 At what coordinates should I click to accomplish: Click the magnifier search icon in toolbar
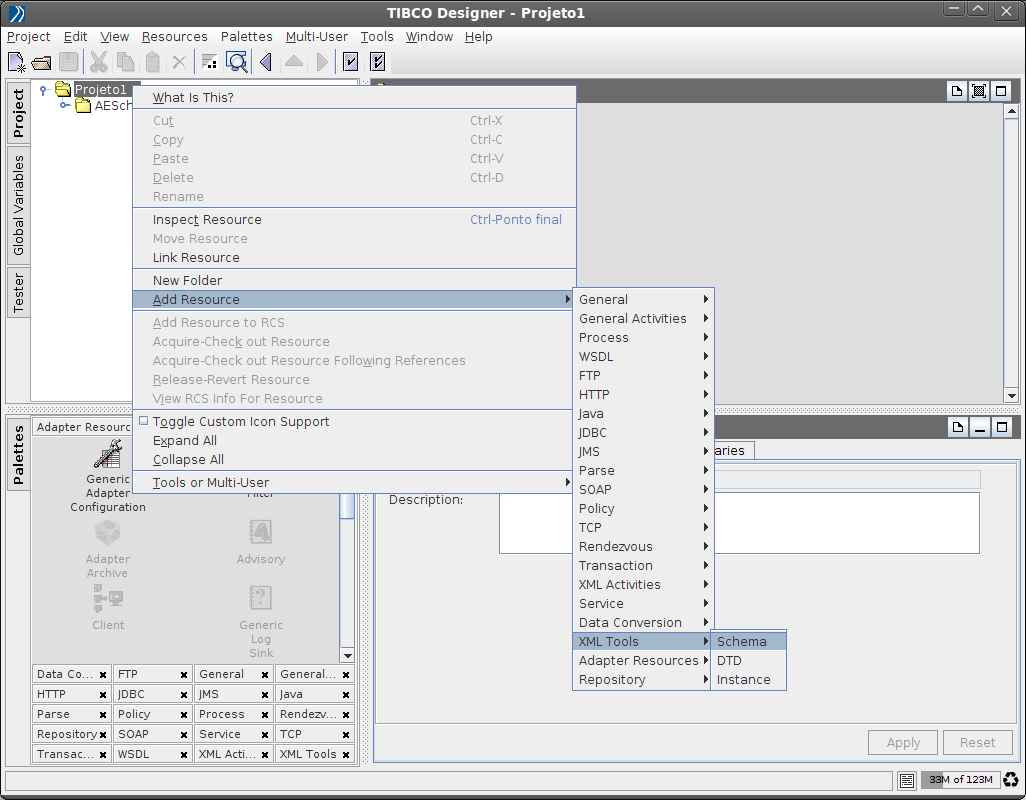point(237,62)
